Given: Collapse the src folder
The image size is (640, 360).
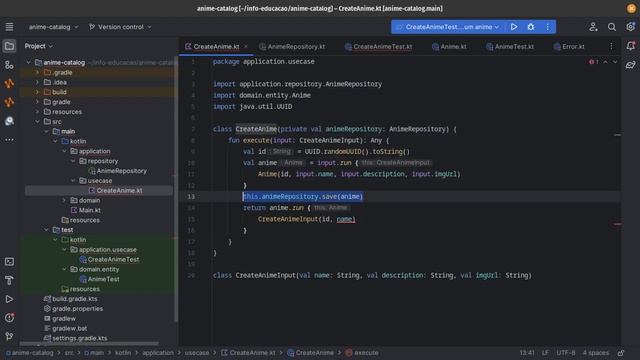Looking at the screenshot, I should click(x=37, y=122).
